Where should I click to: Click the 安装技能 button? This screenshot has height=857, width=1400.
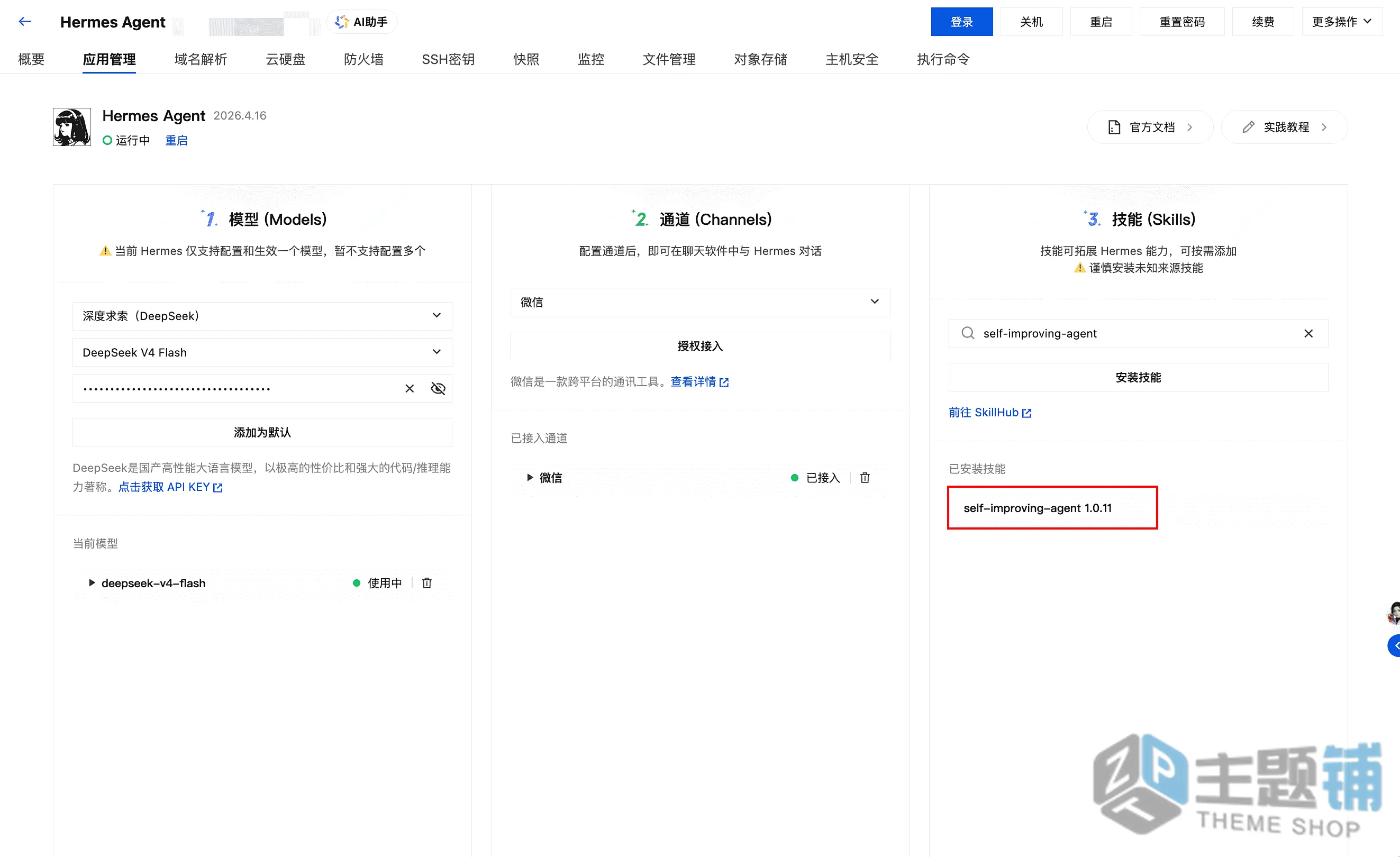coord(1138,377)
